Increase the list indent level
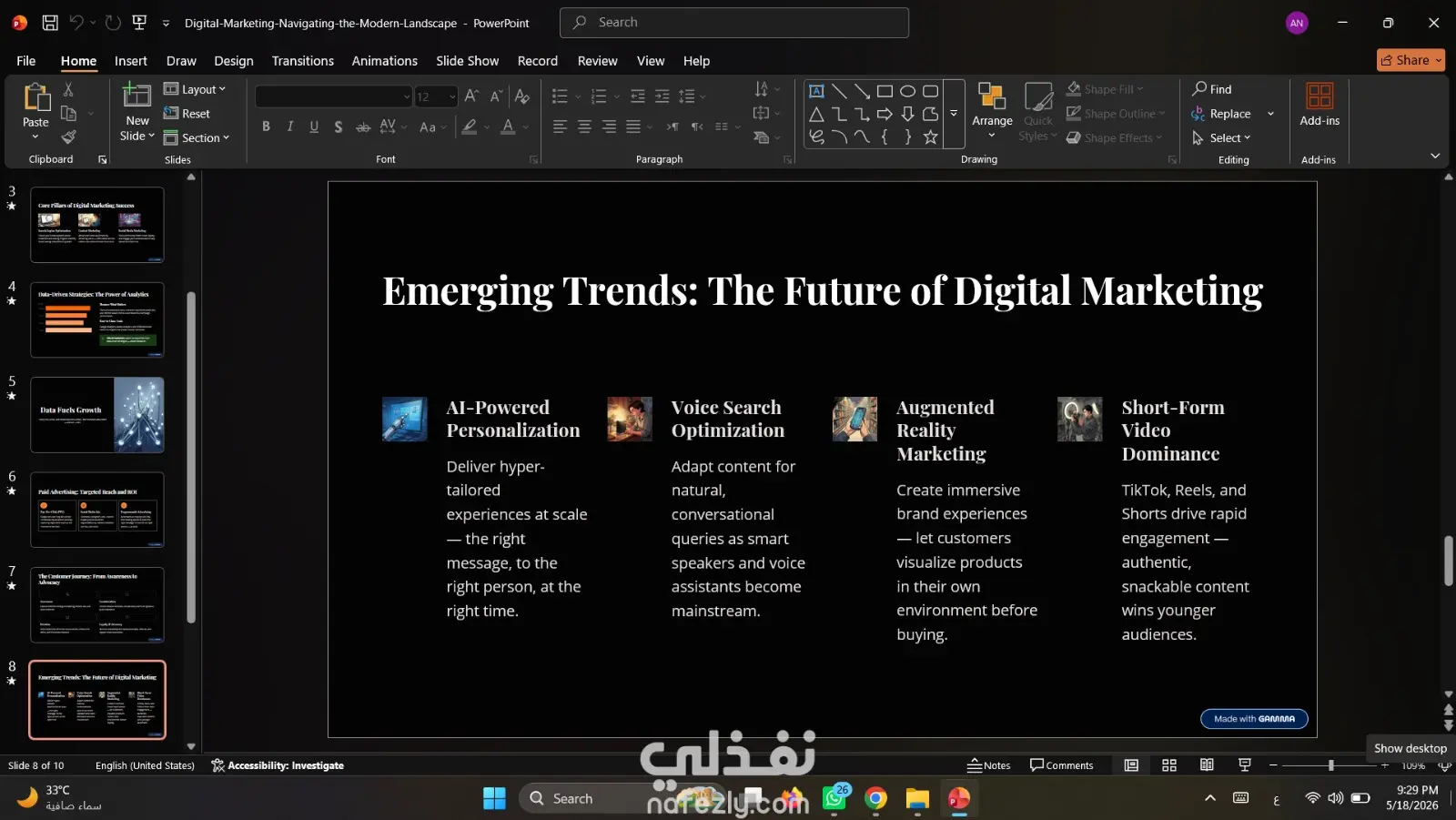 [x=662, y=96]
